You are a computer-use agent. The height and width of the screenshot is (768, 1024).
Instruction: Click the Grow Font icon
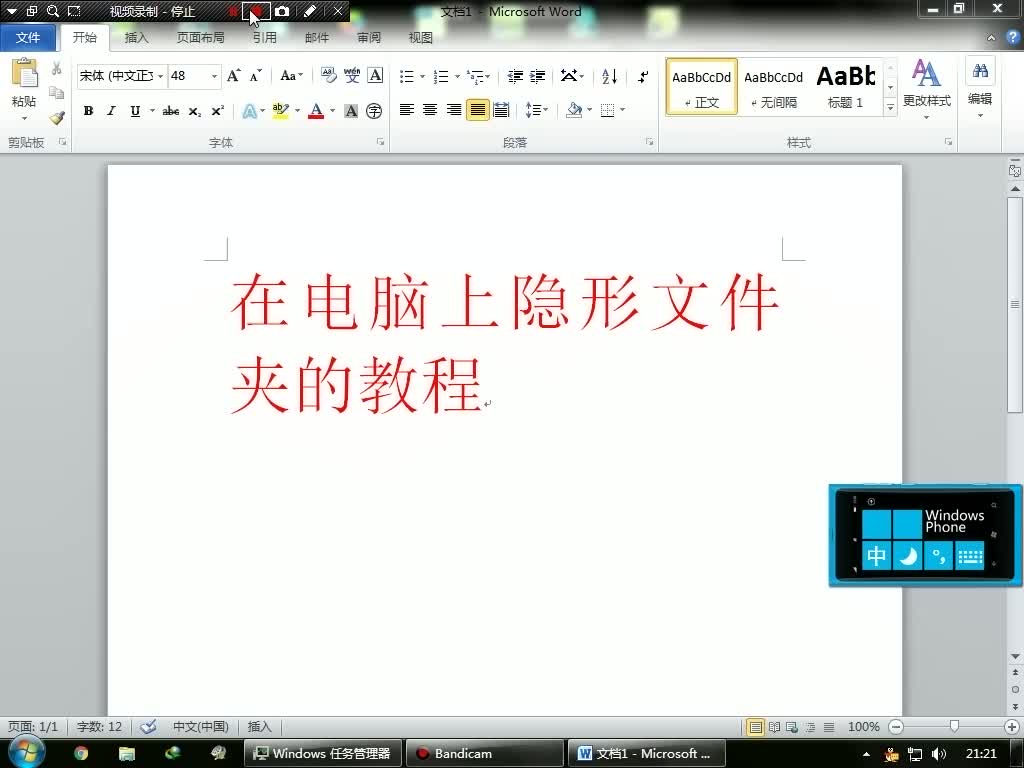(x=233, y=75)
